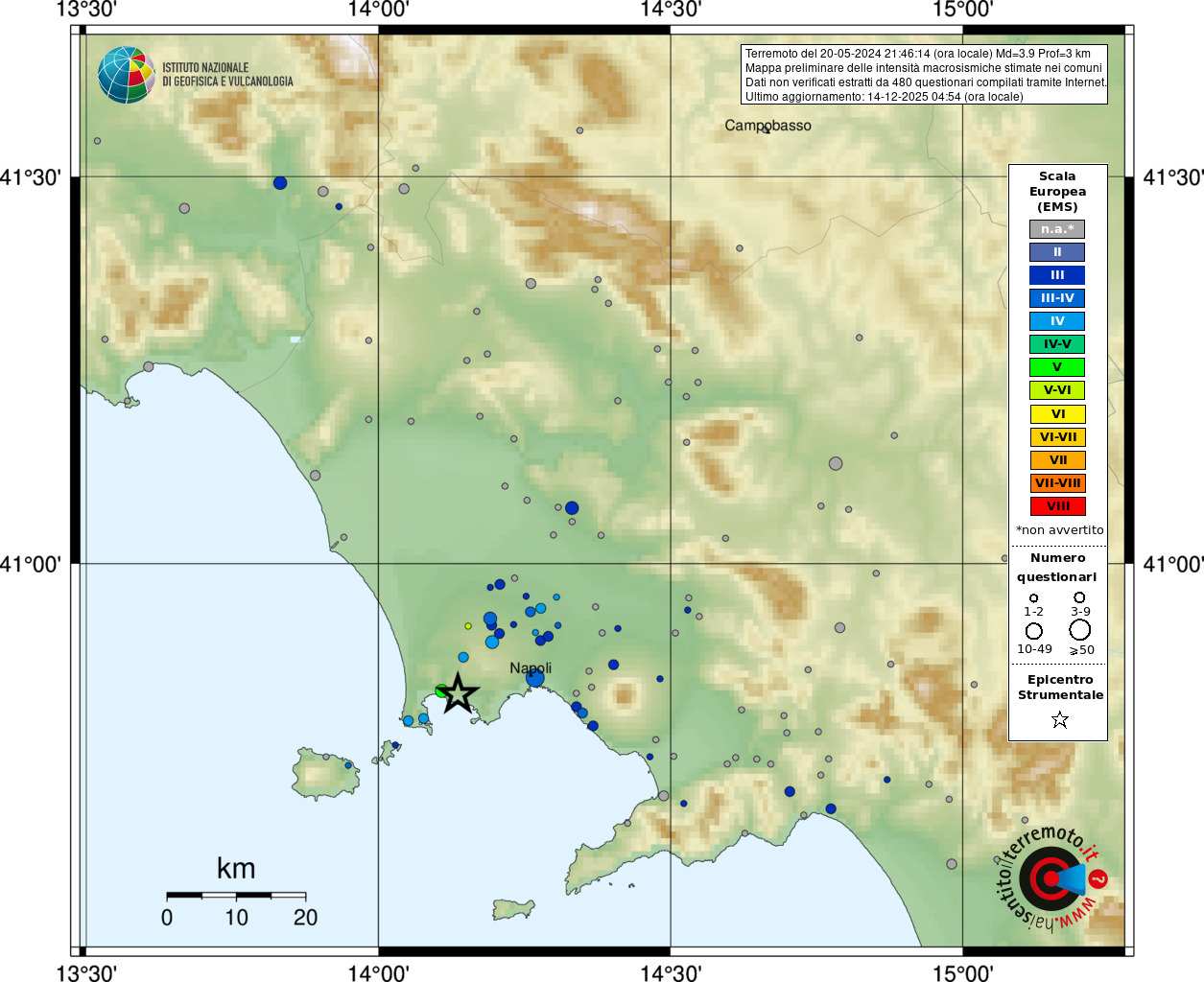Click the km scale bar

click(236, 895)
